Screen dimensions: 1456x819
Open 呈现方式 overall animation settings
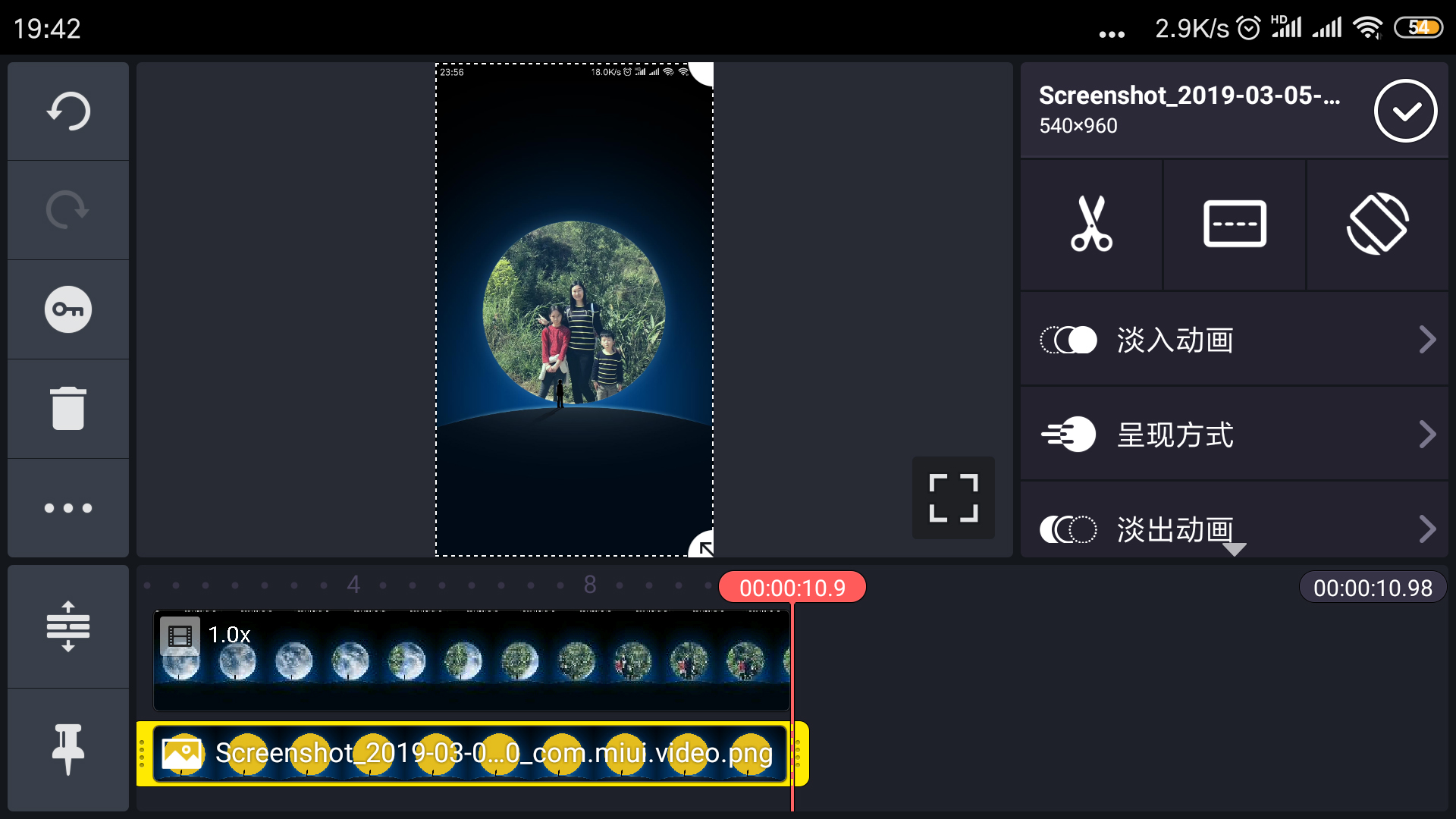(1175, 435)
